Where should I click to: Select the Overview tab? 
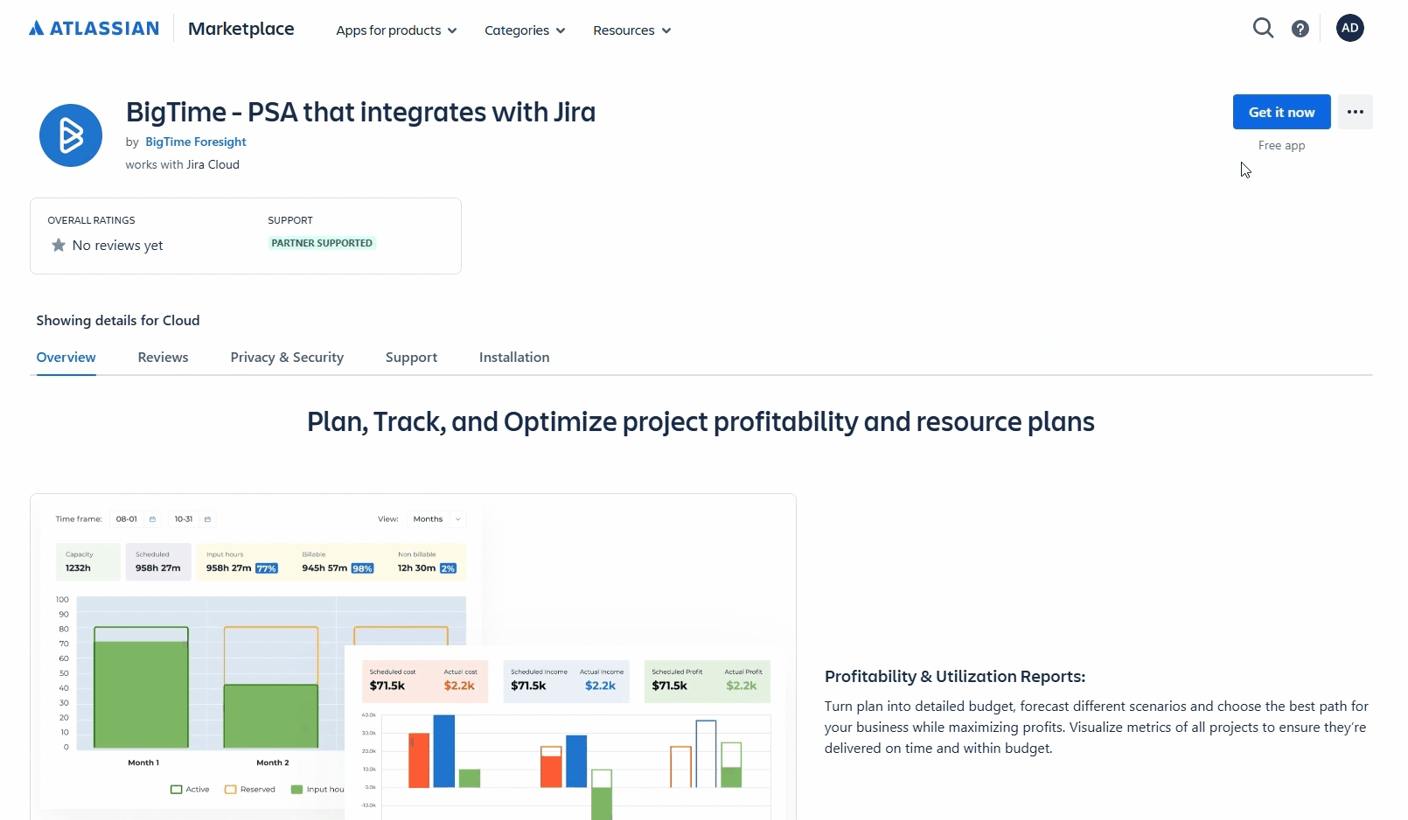point(66,357)
